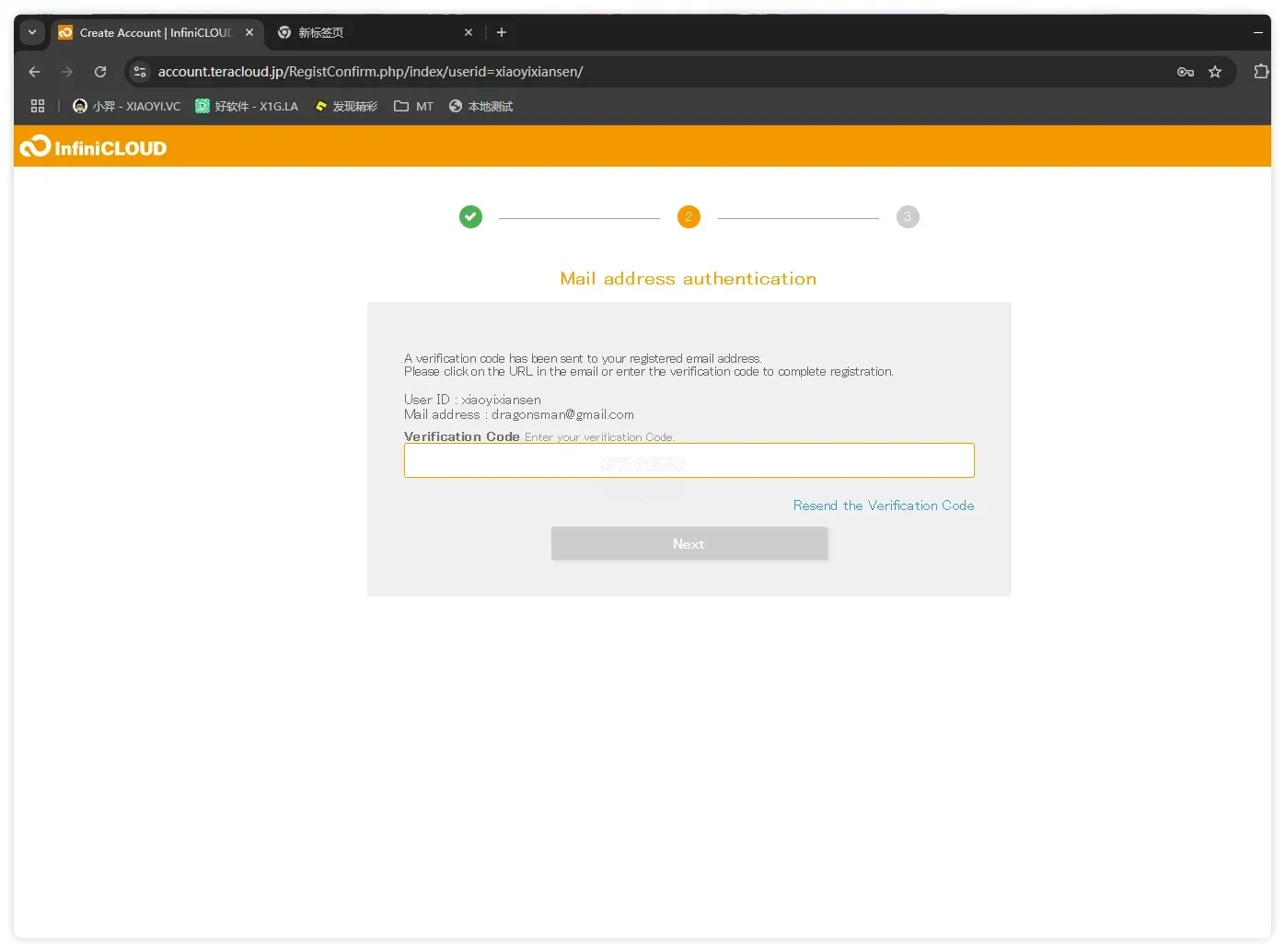Select the Mail address authentication heading
Image resolution: width=1285 pixels, height=952 pixels.
pyautogui.click(x=689, y=278)
